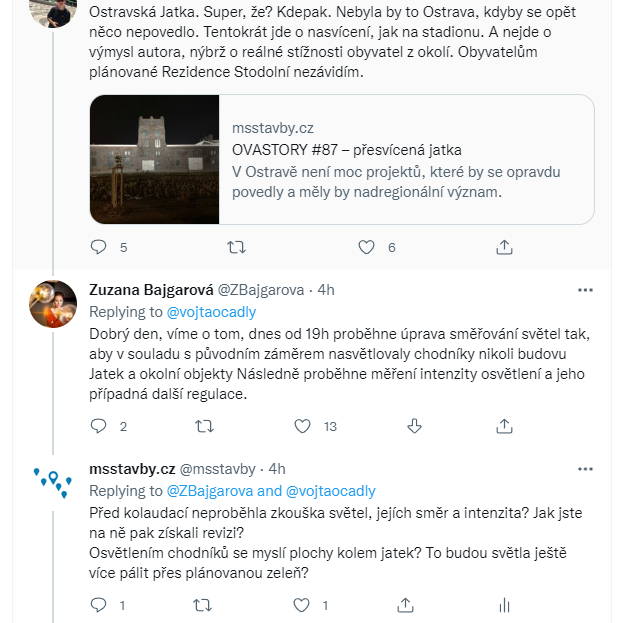Open more options for msstavby.cz reply
This screenshot has width=628, height=623.
coord(585,469)
